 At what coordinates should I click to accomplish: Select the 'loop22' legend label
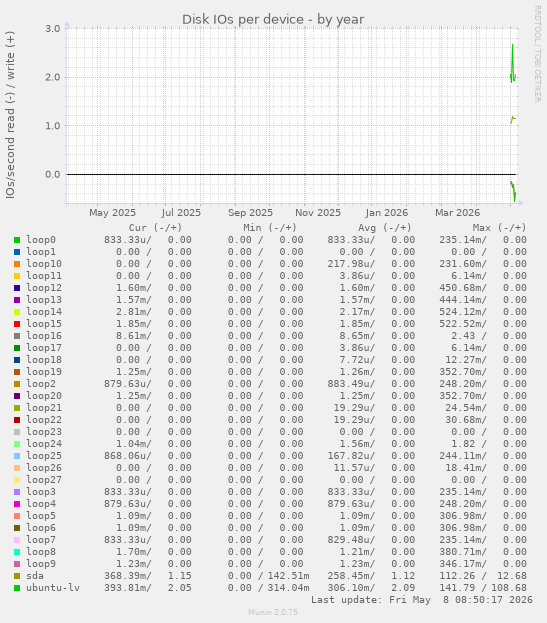coord(44,420)
